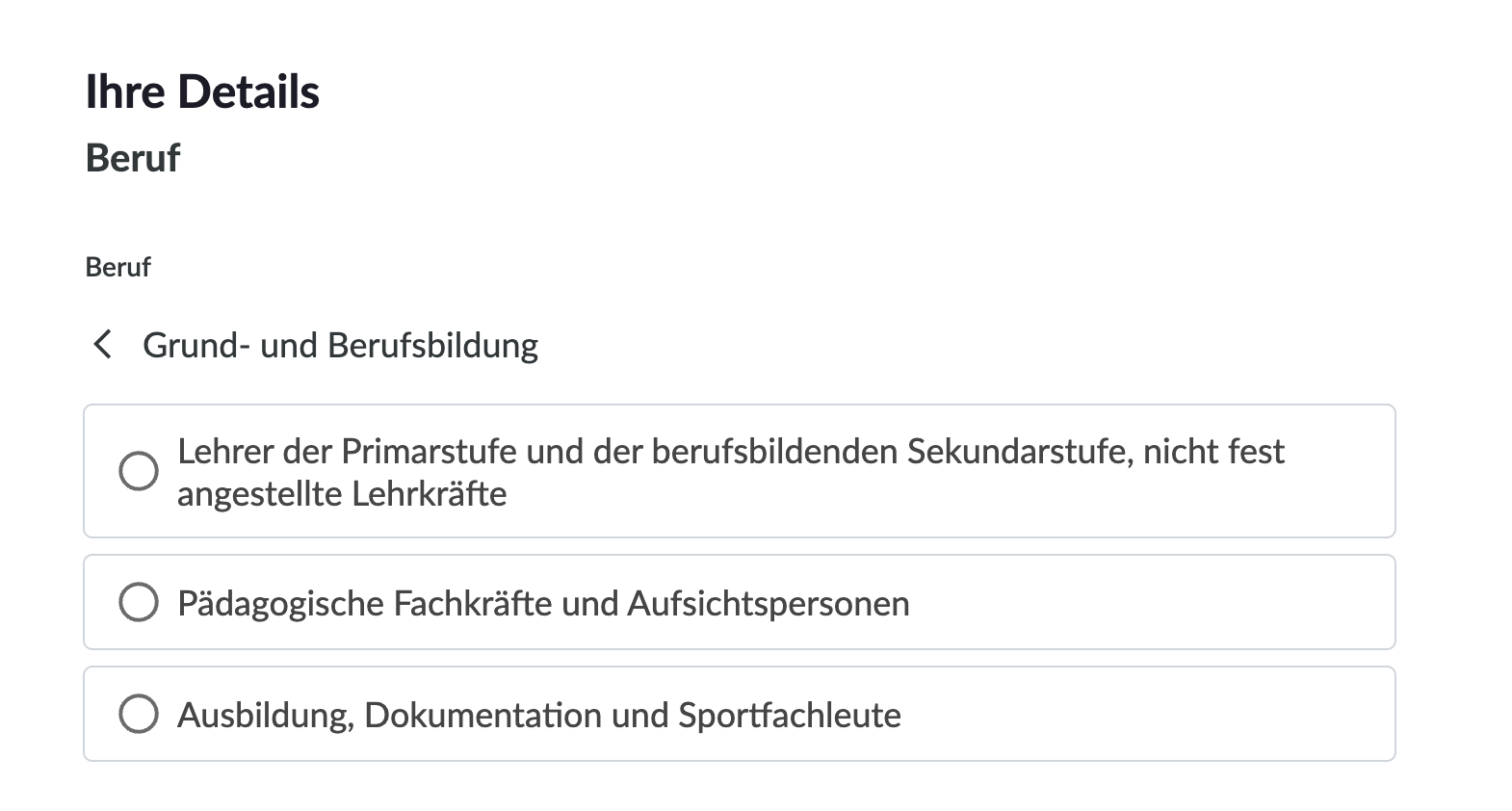Choose the option Ausbildung, Dokumentation und Sportfachleute
The image size is (1512, 811).
click(539, 714)
